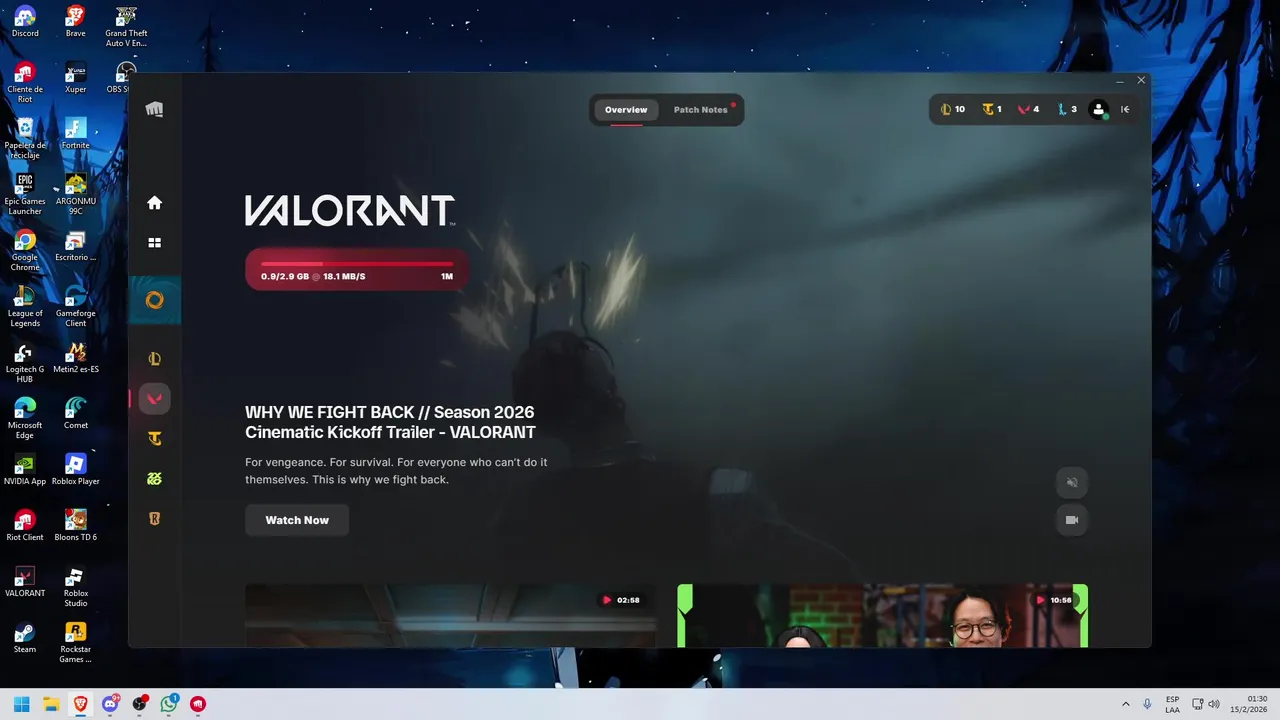Select the League of Legends desktop shortcut
1280x720 pixels.
click(x=25, y=306)
